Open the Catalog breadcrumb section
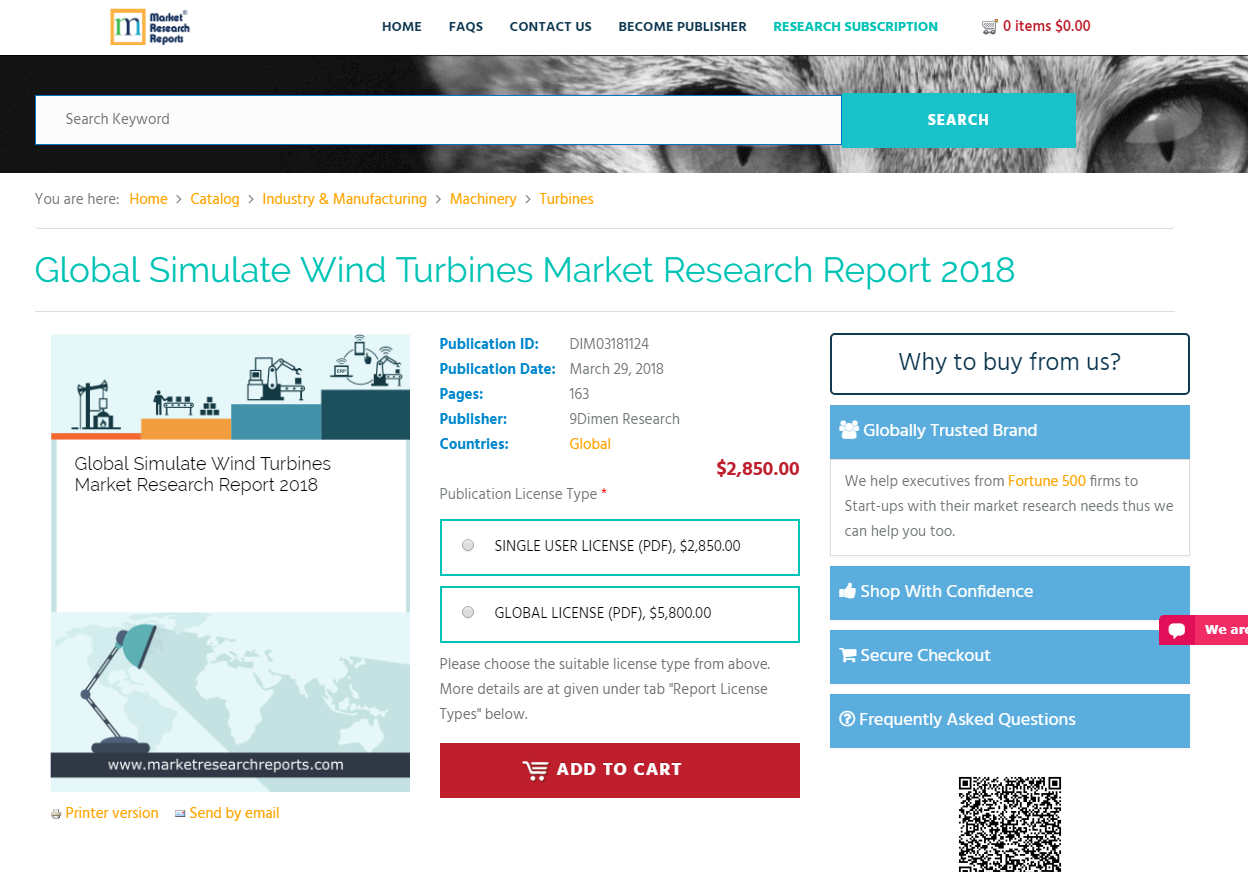 pyautogui.click(x=214, y=199)
